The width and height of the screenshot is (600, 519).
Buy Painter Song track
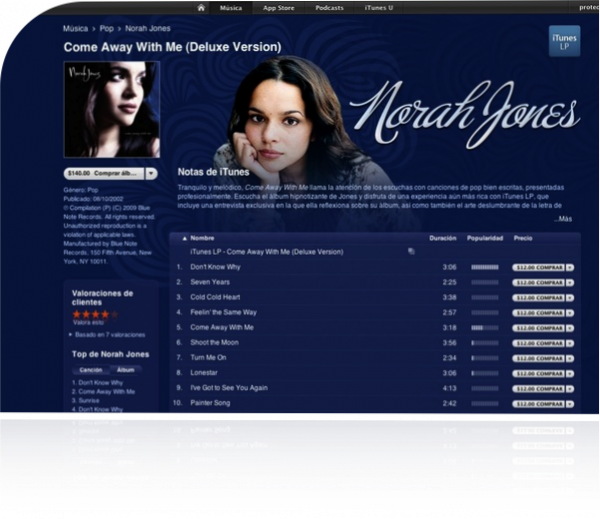[538, 404]
